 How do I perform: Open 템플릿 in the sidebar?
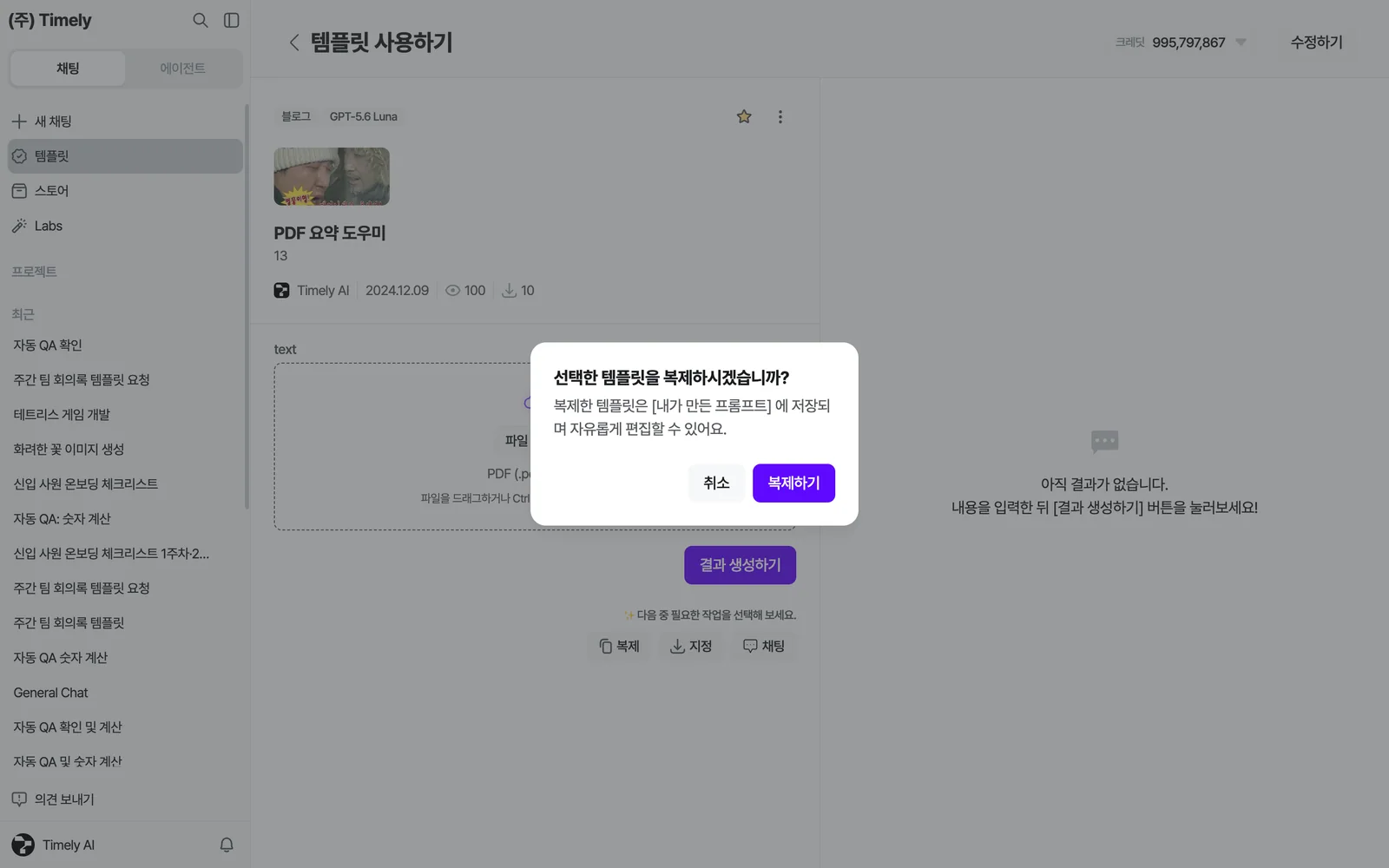tap(125, 156)
